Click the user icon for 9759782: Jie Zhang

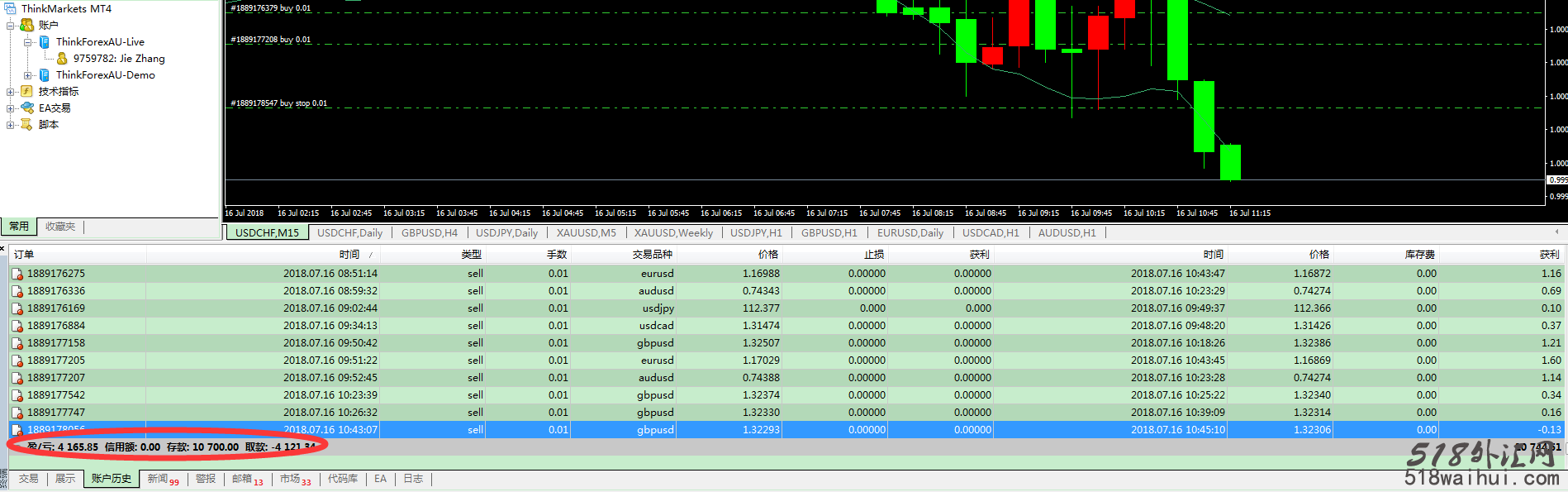pos(62,58)
